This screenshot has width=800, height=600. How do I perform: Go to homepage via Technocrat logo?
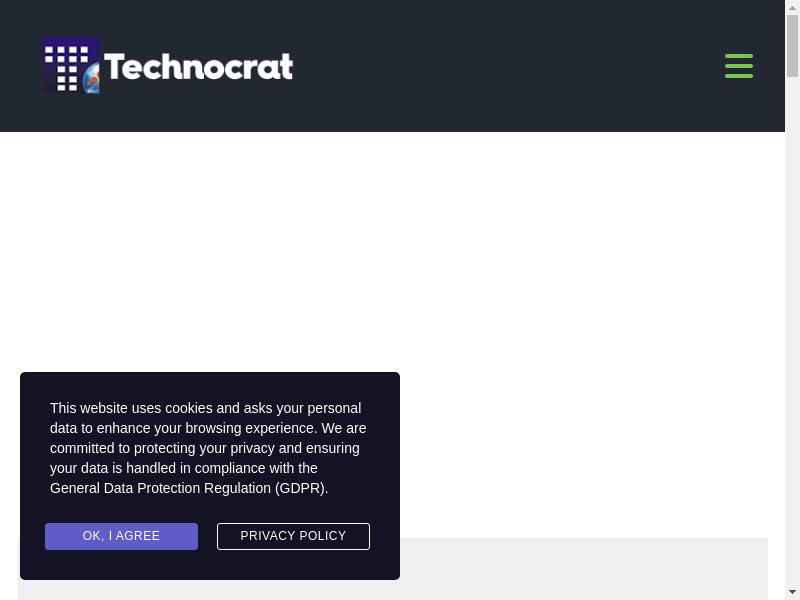pyautogui.click(x=168, y=66)
